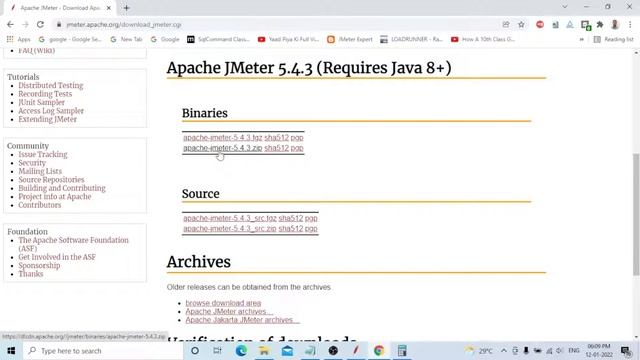Open Cortana circle icon on taskbar
Viewport: 640px width, 360px height.
pos(195,351)
